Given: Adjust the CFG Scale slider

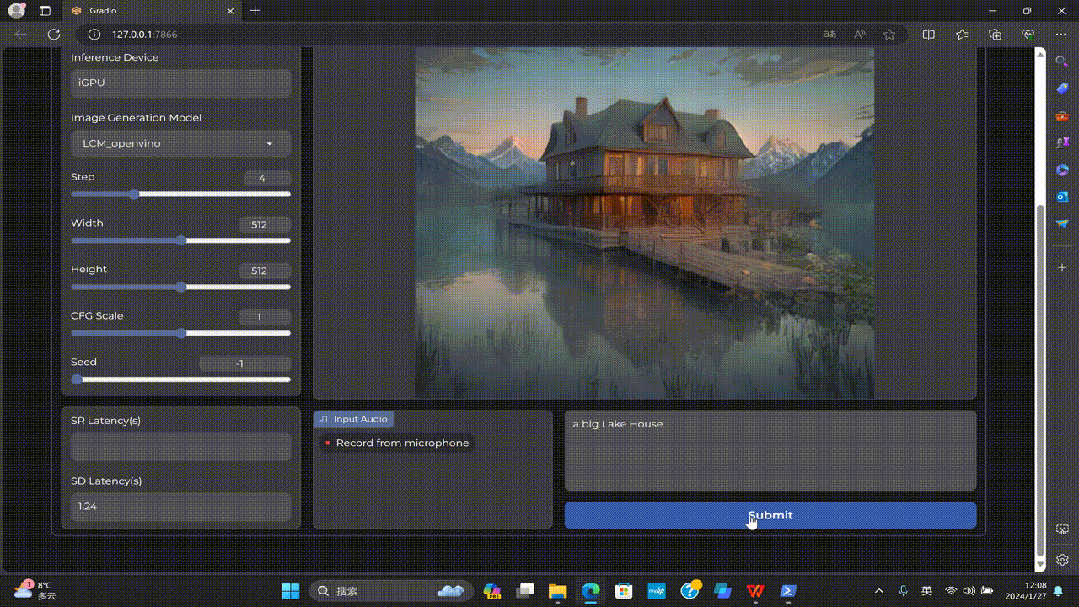Looking at the screenshot, I should tap(181, 333).
